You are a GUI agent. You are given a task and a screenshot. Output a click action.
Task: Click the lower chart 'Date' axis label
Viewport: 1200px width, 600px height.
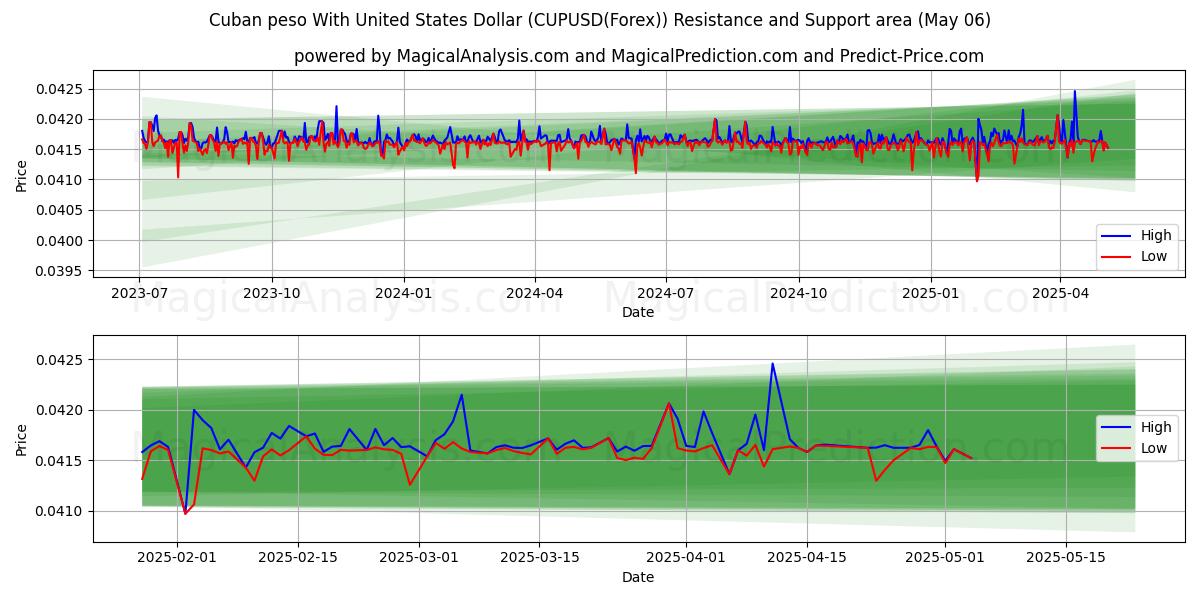click(x=638, y=577)
